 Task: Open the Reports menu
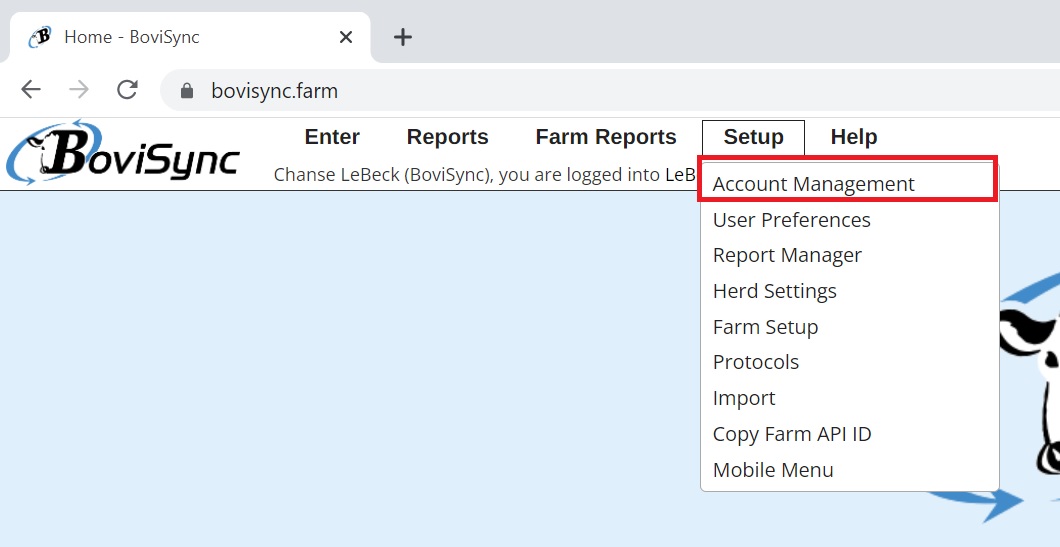point(448,137)
